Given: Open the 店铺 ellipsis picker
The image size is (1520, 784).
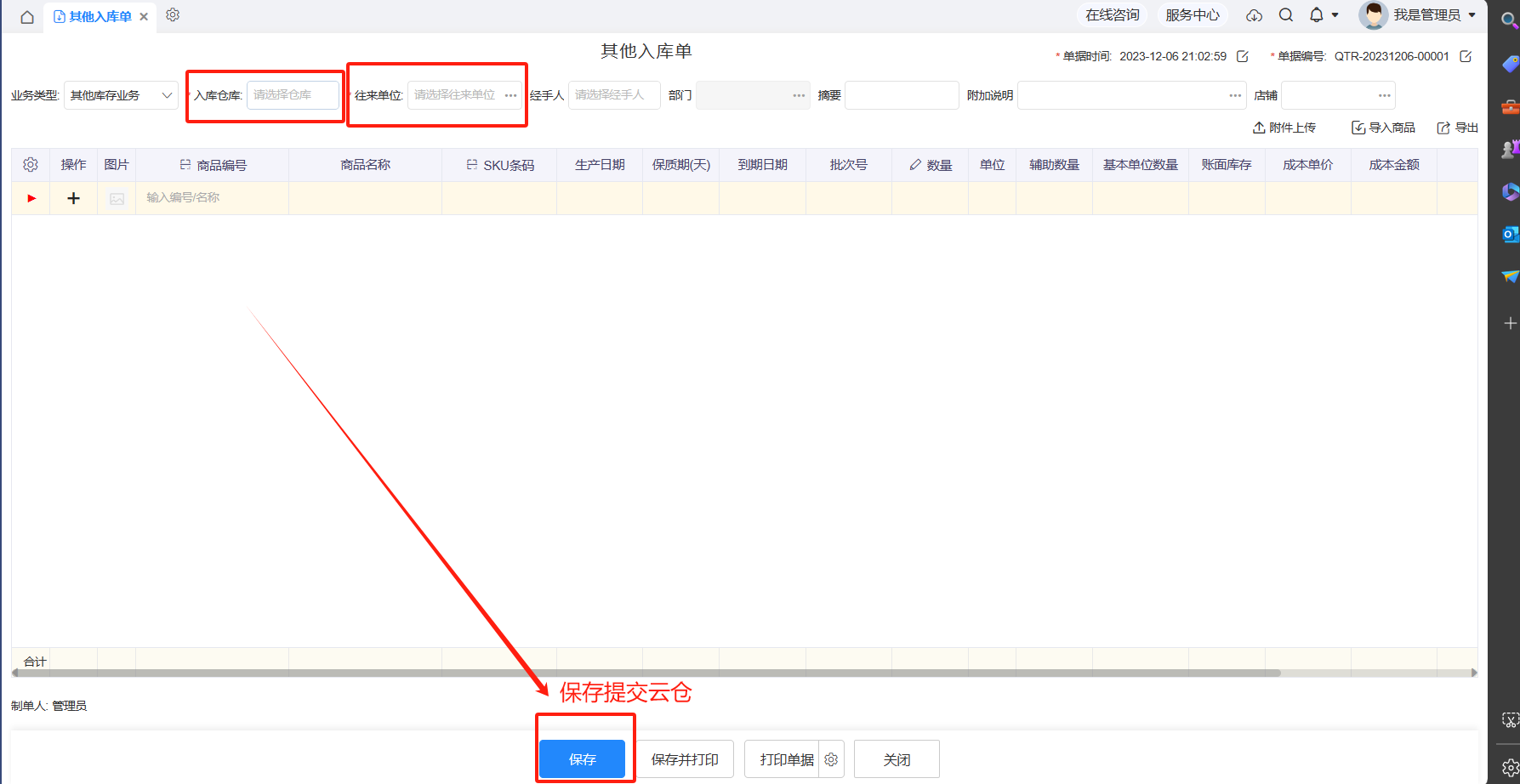Looking at the screenshot, I should click(1385, 95).
